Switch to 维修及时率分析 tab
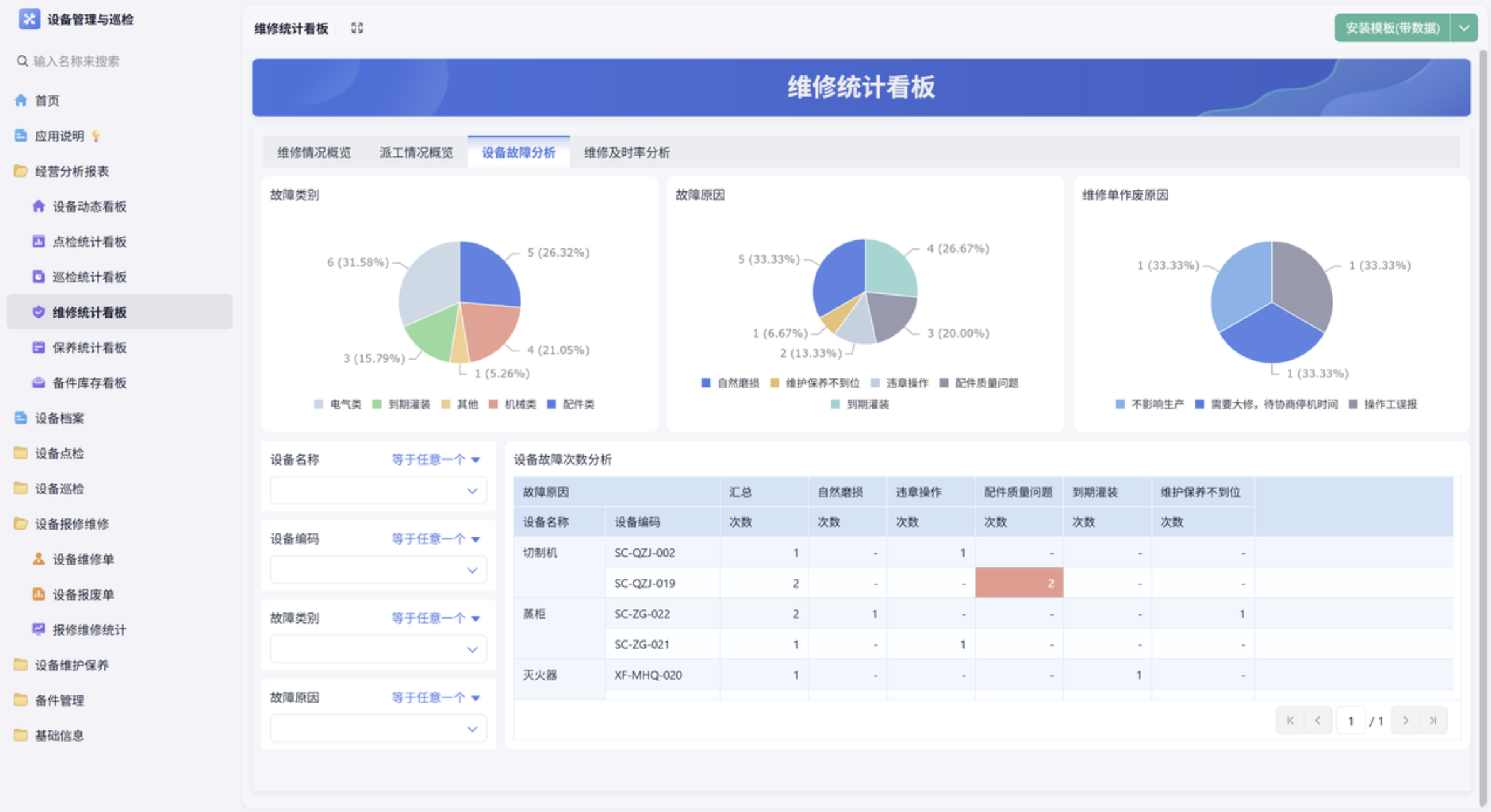1491x812 pixels. [x=627, y=152]
